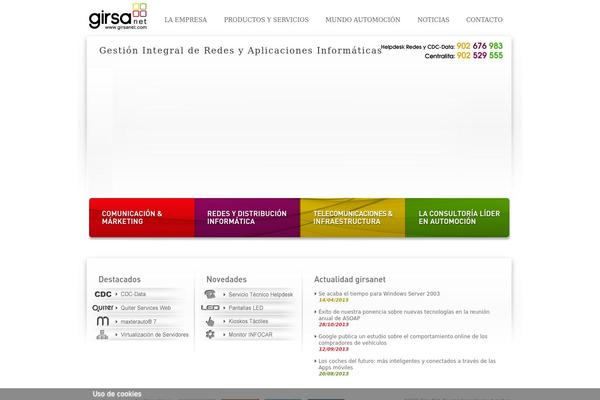The image size is (600, 400).
Task: Open Google estudio compradores de vehículos news
Action: pos(403,340)
